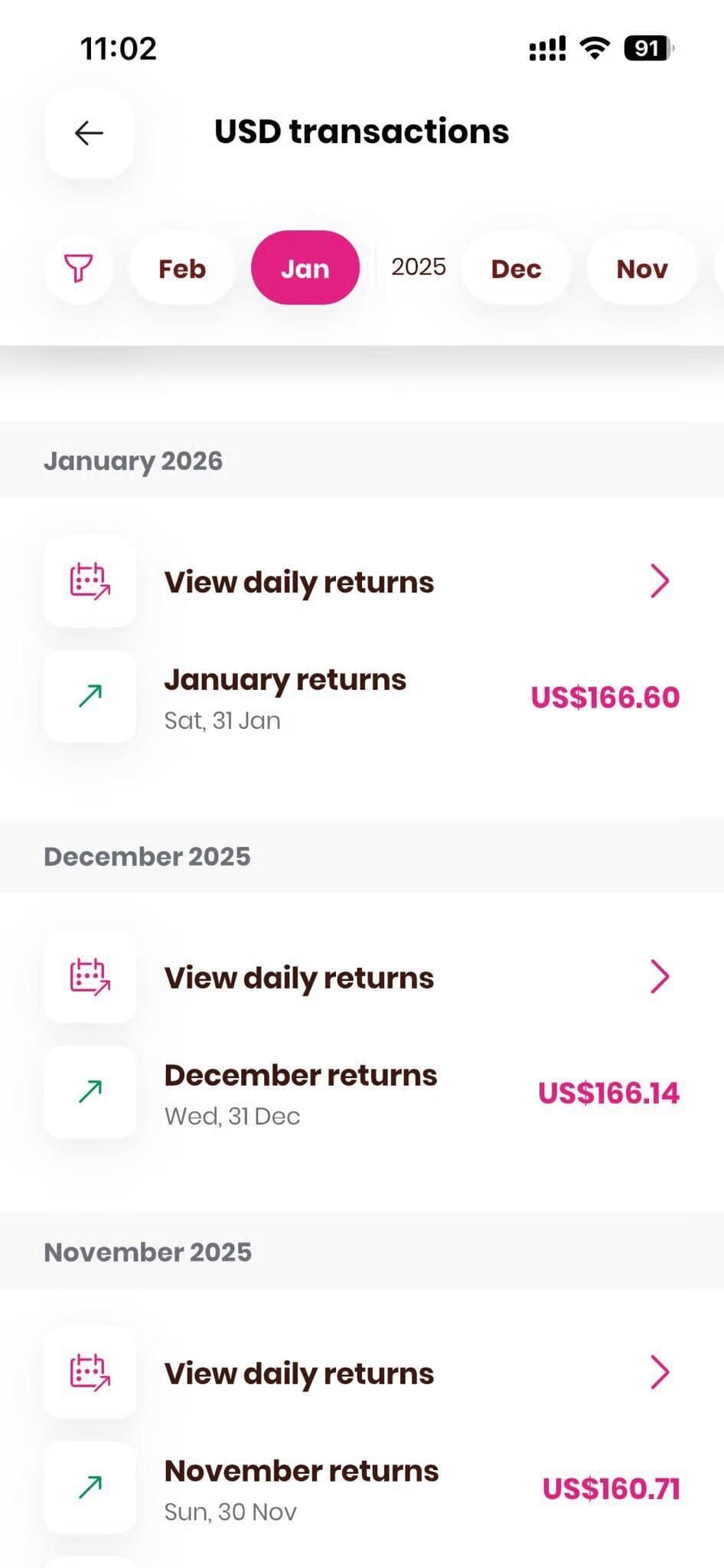Image resolution: width=724 pixels, height=1568 pixels.
Task: Open the US$166.14 December returns amount
Action: point(608,1093)
